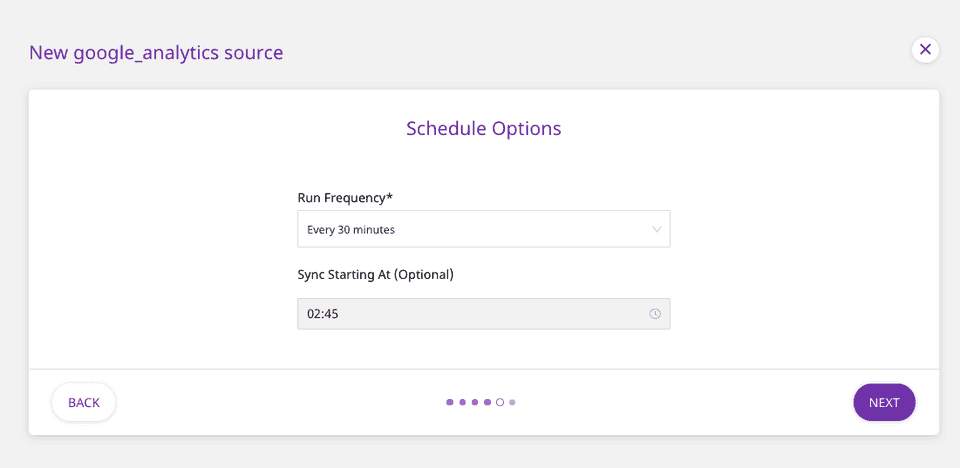Click the third progress dot
The height and width of the screenshot is (468, 960).
point(475,402)
